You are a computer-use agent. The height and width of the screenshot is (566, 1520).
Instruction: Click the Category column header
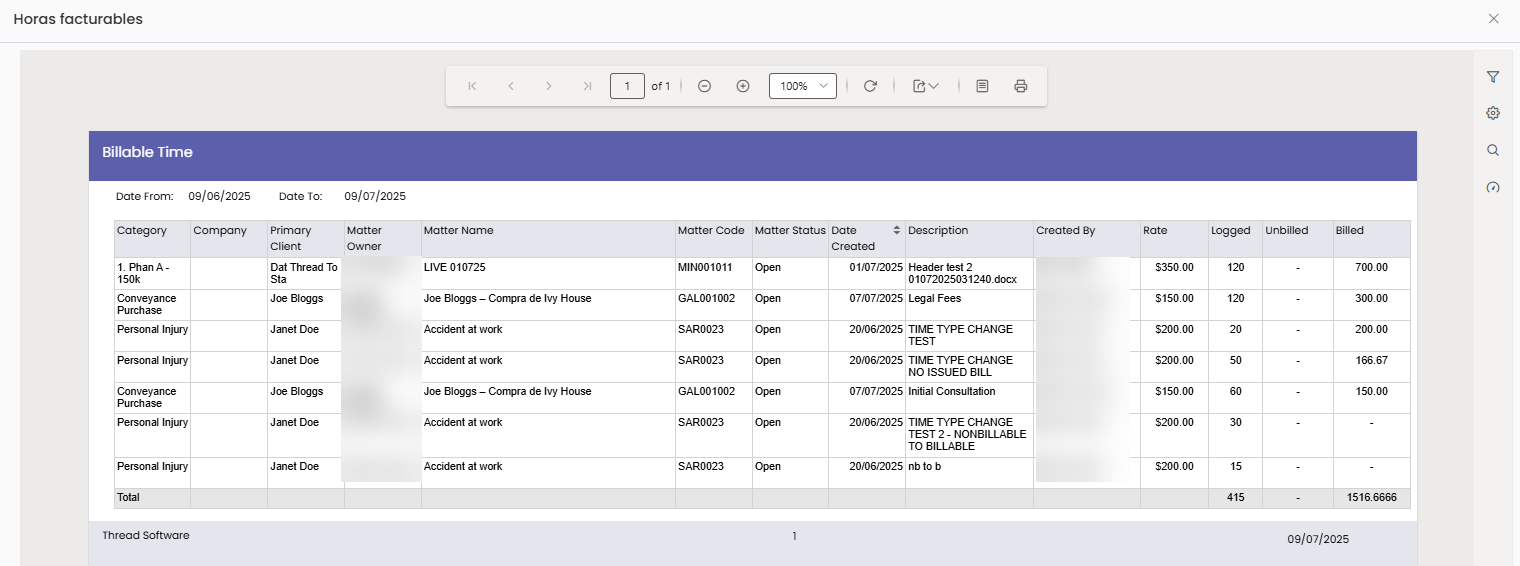(152, 239)
